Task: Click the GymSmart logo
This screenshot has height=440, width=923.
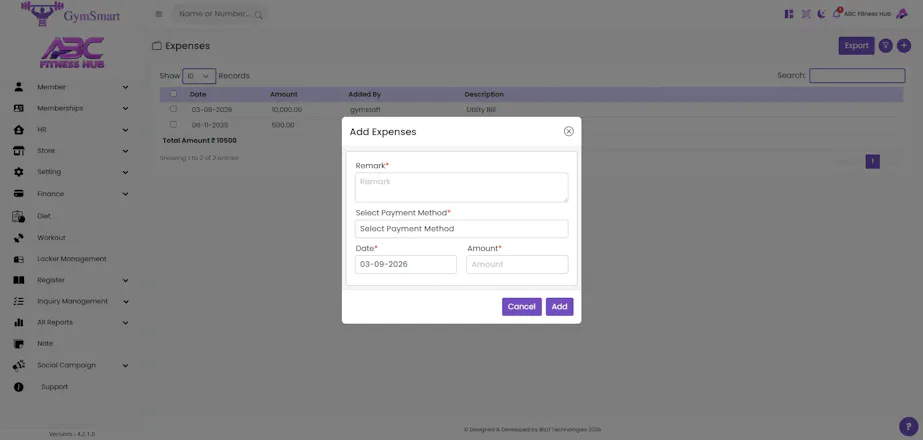Action: pos(71,13)
